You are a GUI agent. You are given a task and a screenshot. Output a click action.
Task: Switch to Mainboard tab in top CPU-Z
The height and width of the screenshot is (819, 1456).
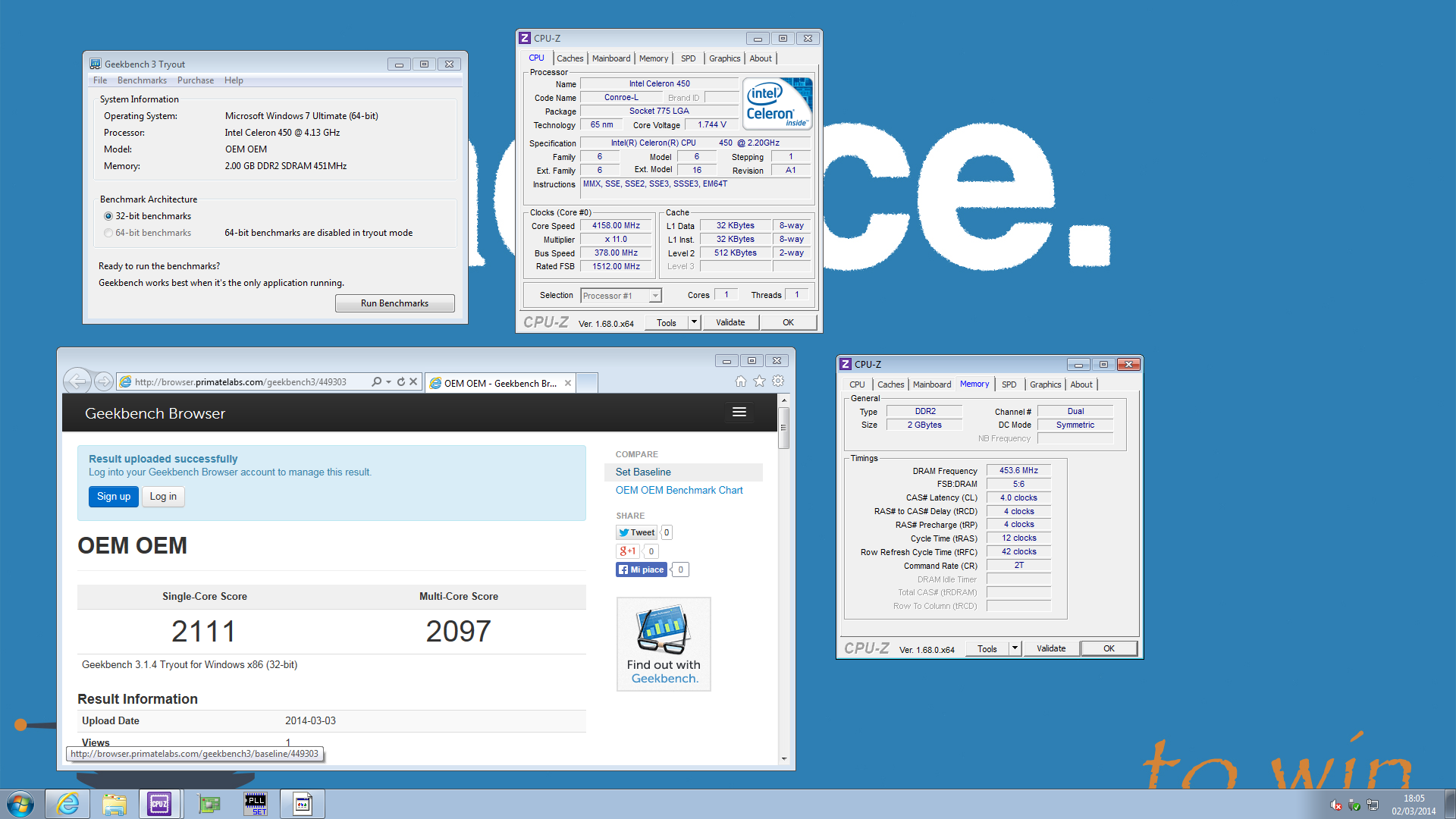coord(611,58)
